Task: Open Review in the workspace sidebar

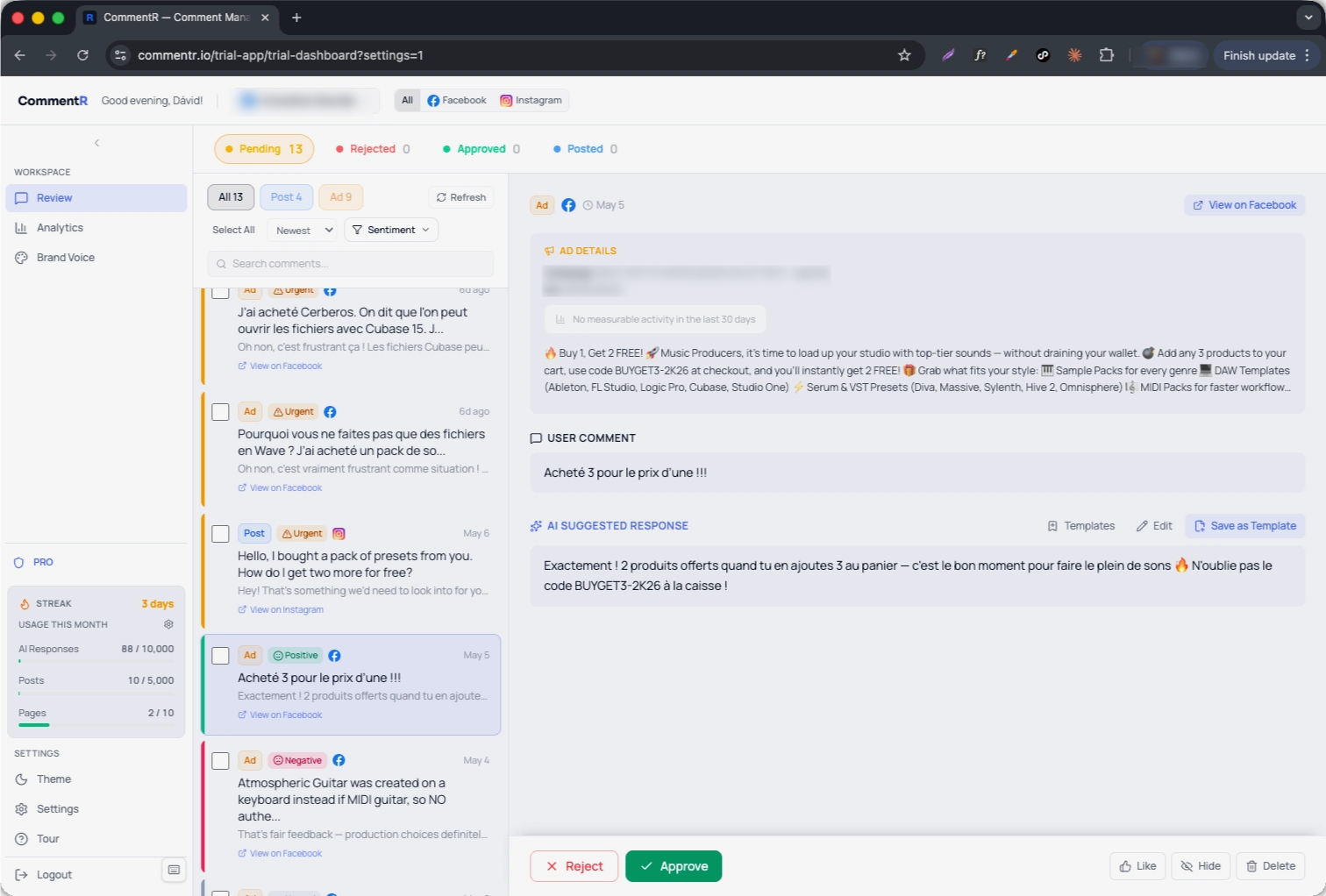Action: (96, 198)
